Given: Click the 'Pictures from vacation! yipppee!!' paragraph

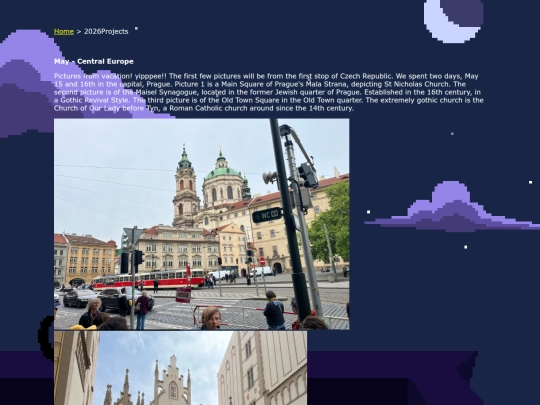Looking at the screenshot, I should (x=269, y=92).
